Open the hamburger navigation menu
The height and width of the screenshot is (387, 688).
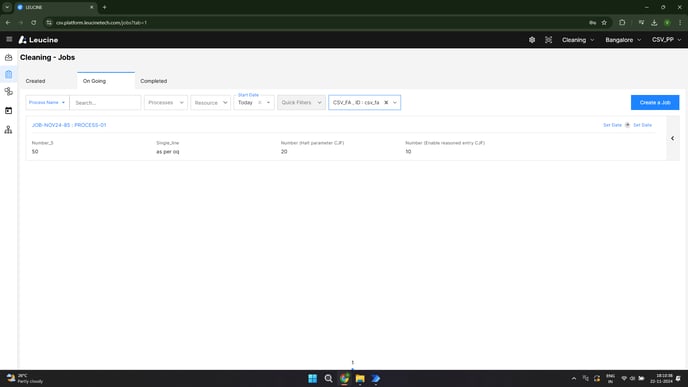click(x=9, y=39)
